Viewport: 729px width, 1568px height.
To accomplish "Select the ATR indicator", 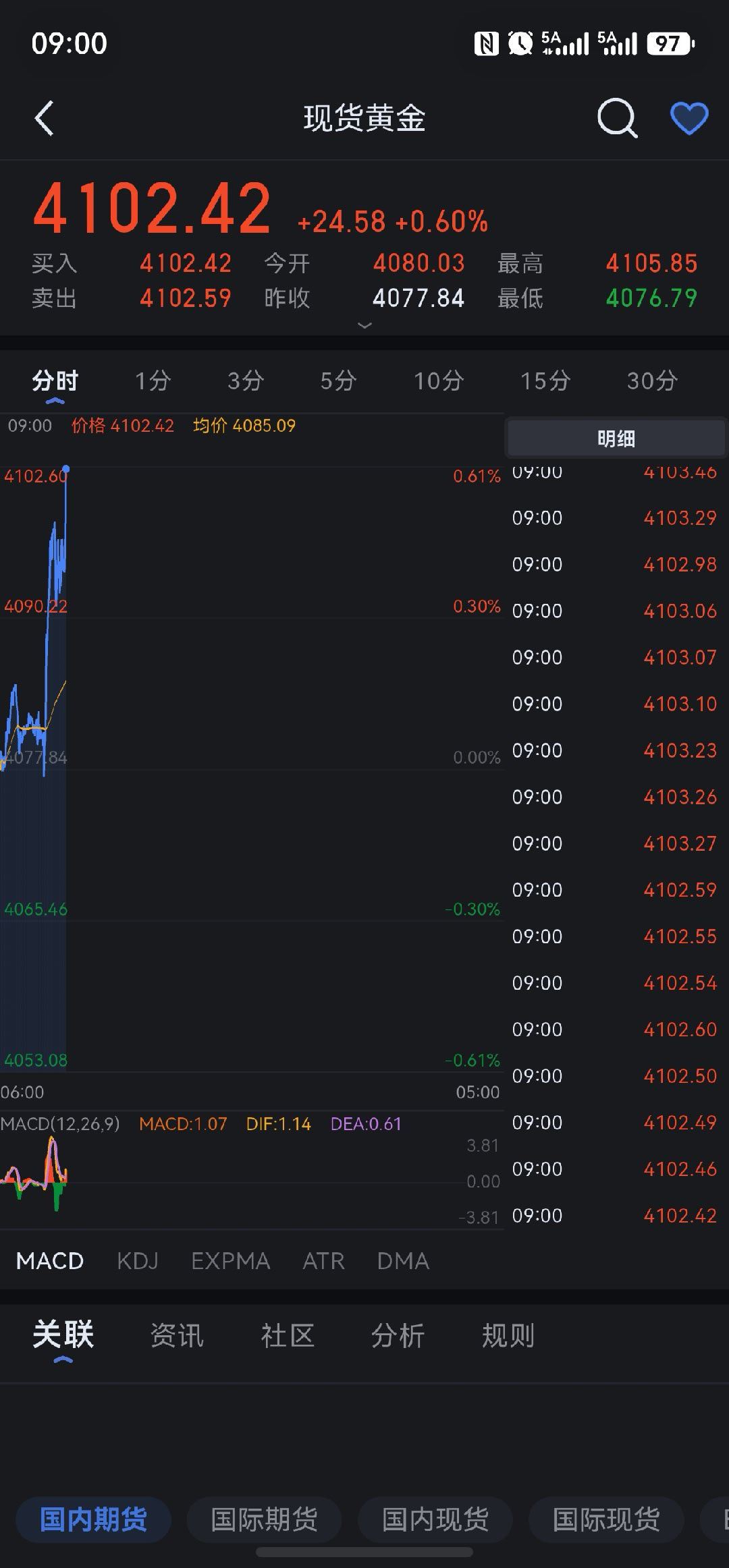I will [324, 1260].
